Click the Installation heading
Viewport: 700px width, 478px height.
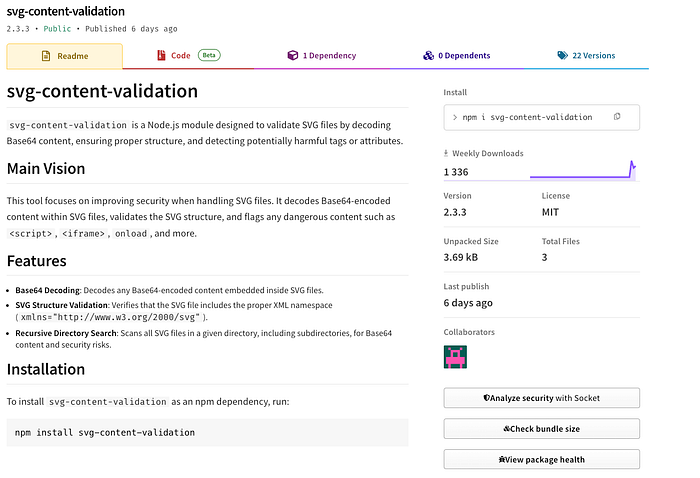point(46,370)
